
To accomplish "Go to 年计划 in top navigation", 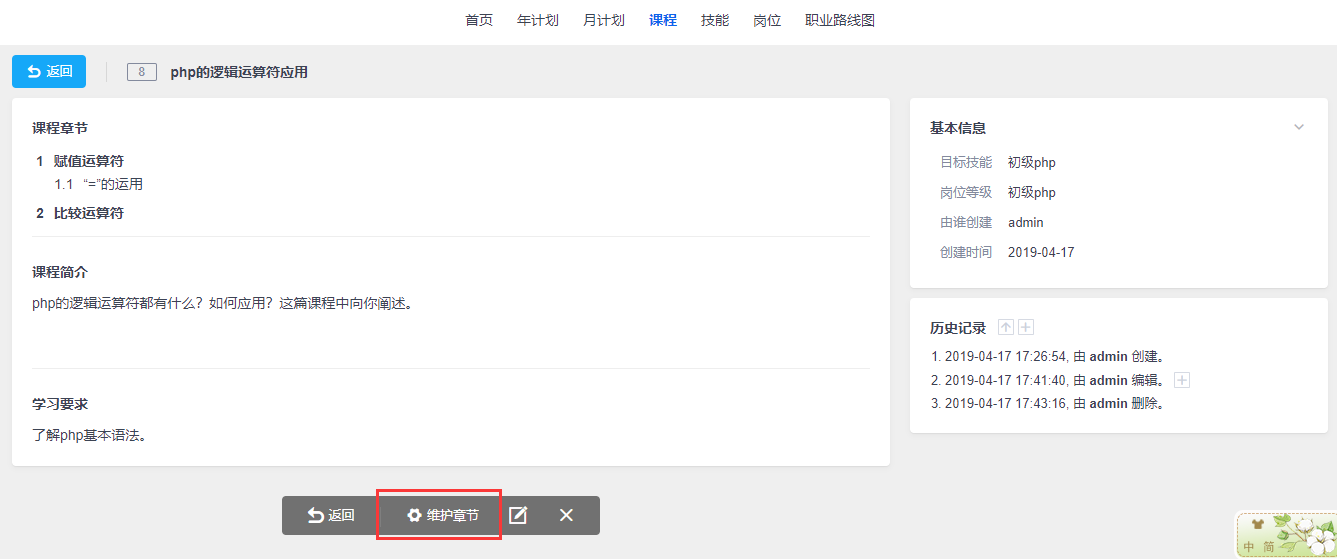I will coord(538,20).
